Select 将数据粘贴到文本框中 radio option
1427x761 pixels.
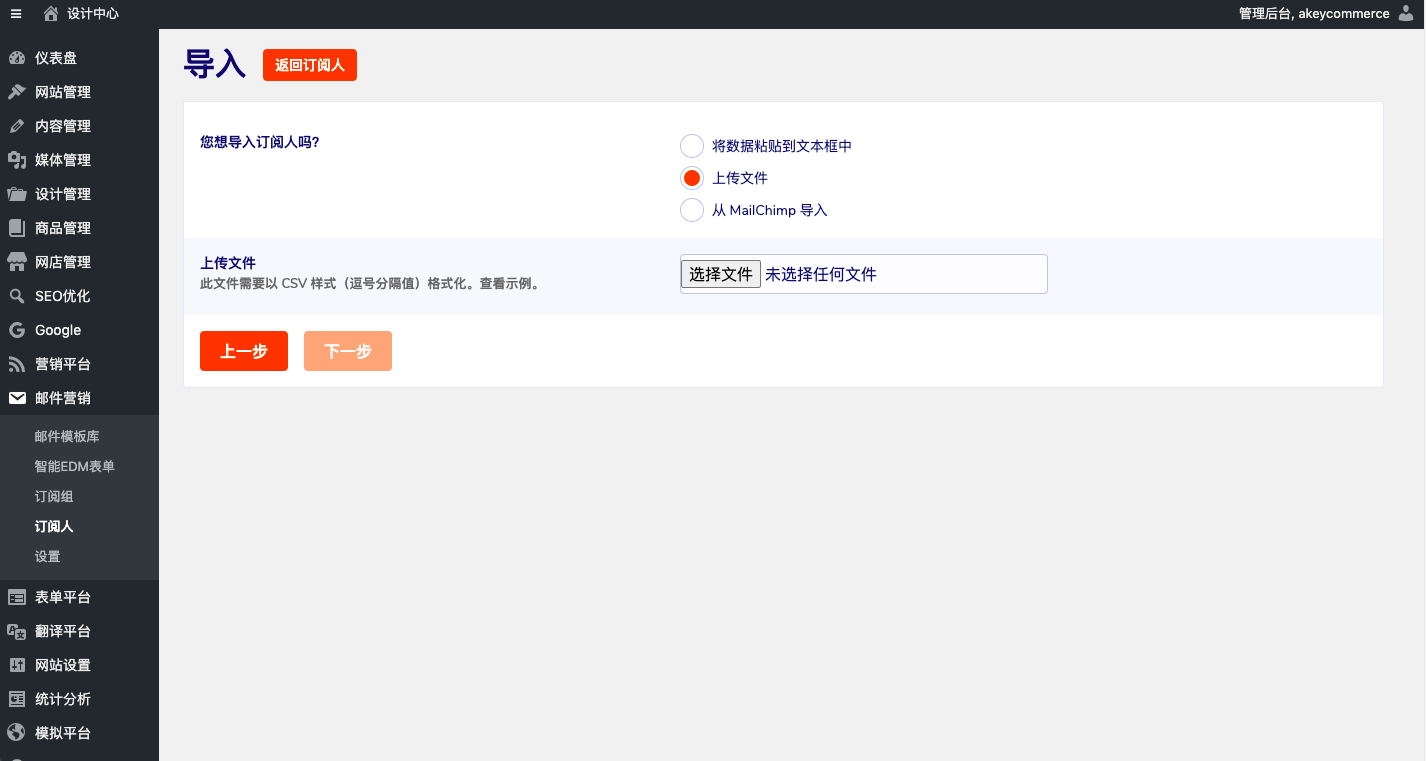[x=692, y=146]
